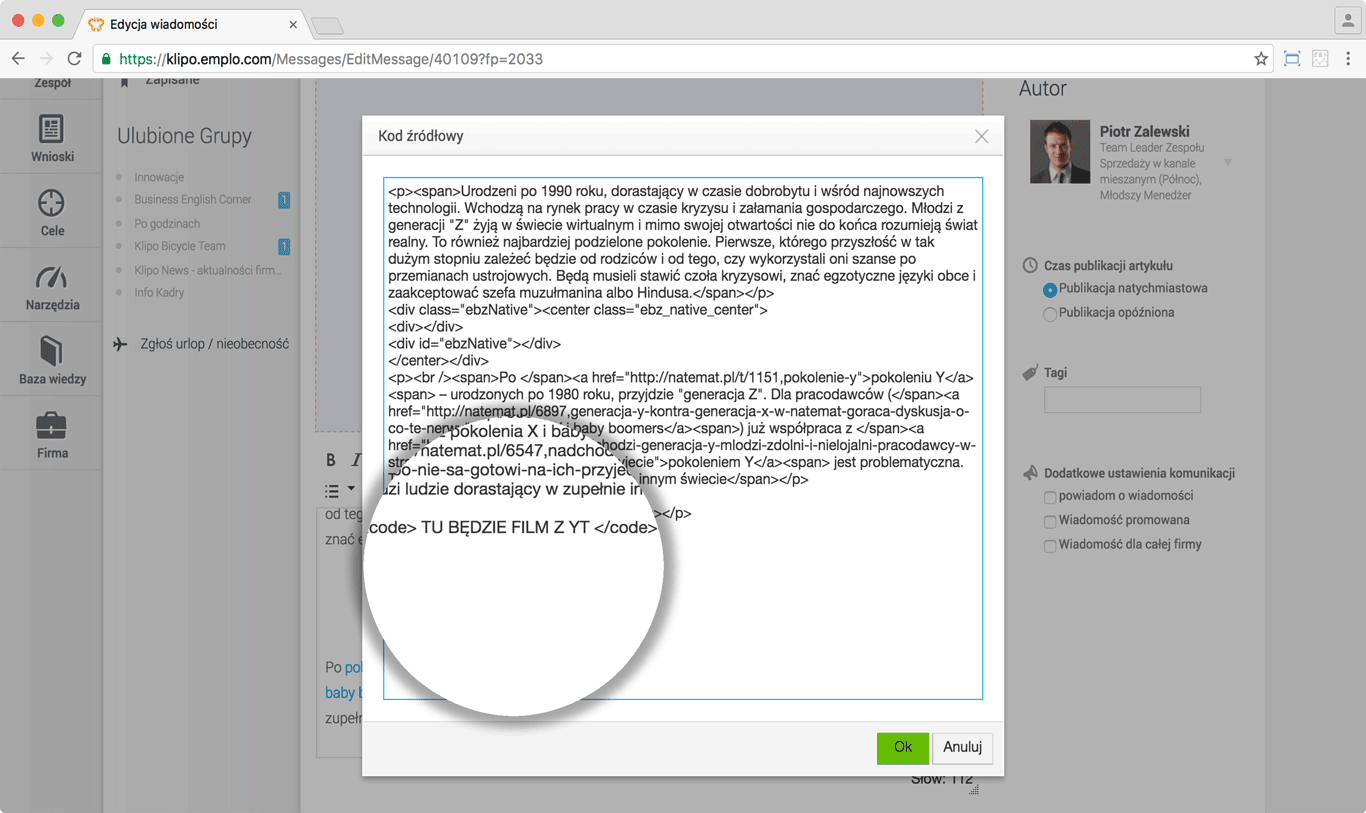This screenshot has width=1366, height=813.
Task: Reload the page in browser
Action: click(x=74, y=59)
